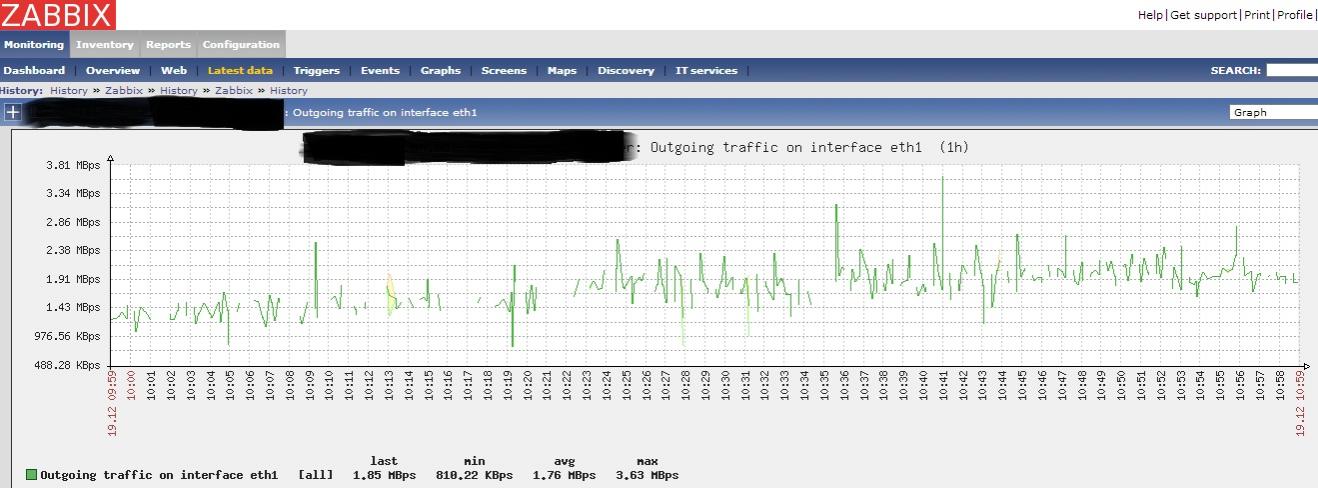Click the 10:41 time axis label

coord(942,385)
